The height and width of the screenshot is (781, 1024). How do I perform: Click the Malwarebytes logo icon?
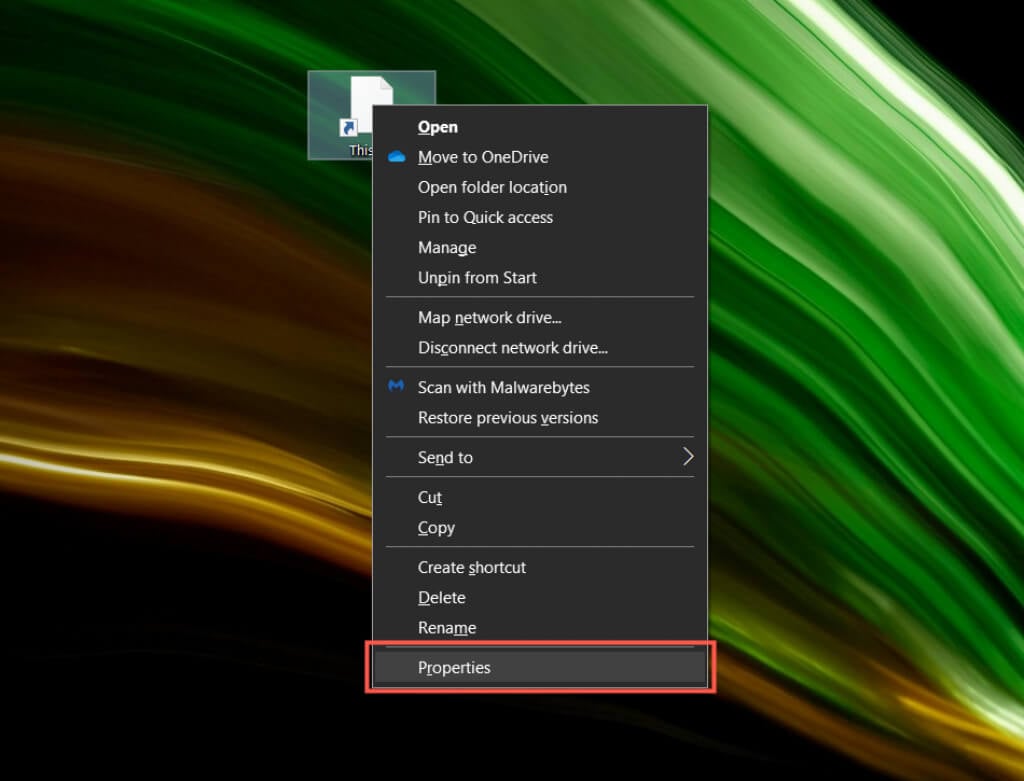(x=396, y=387)
